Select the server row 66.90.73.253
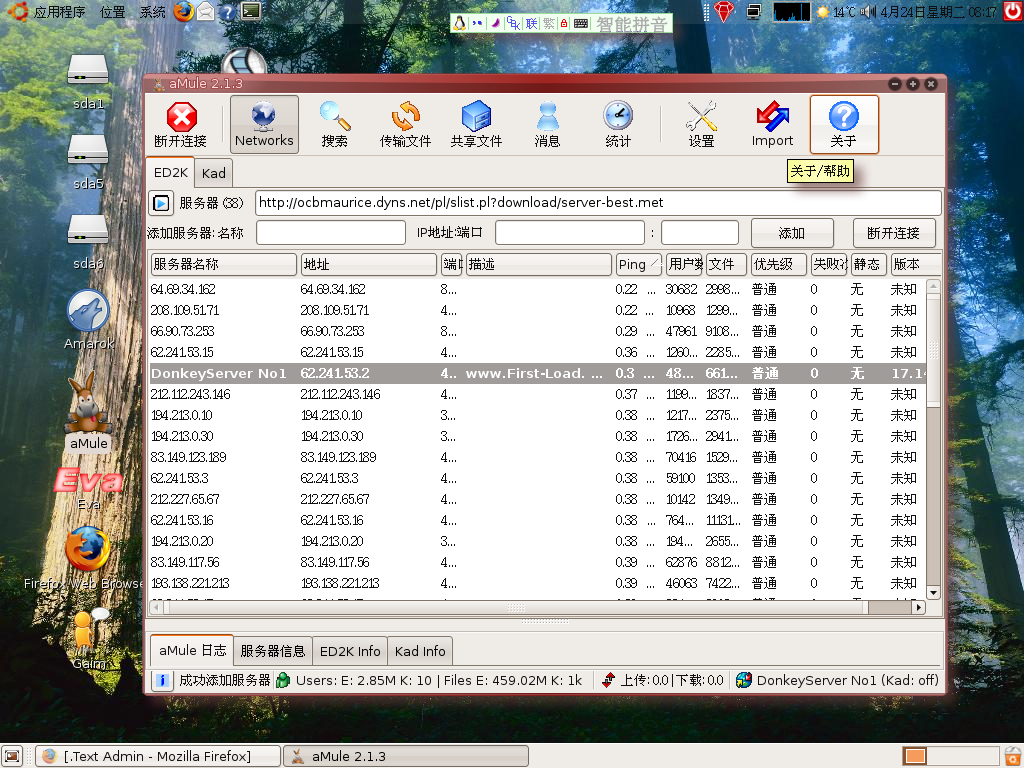1024x768 pixels. [537, 331]
